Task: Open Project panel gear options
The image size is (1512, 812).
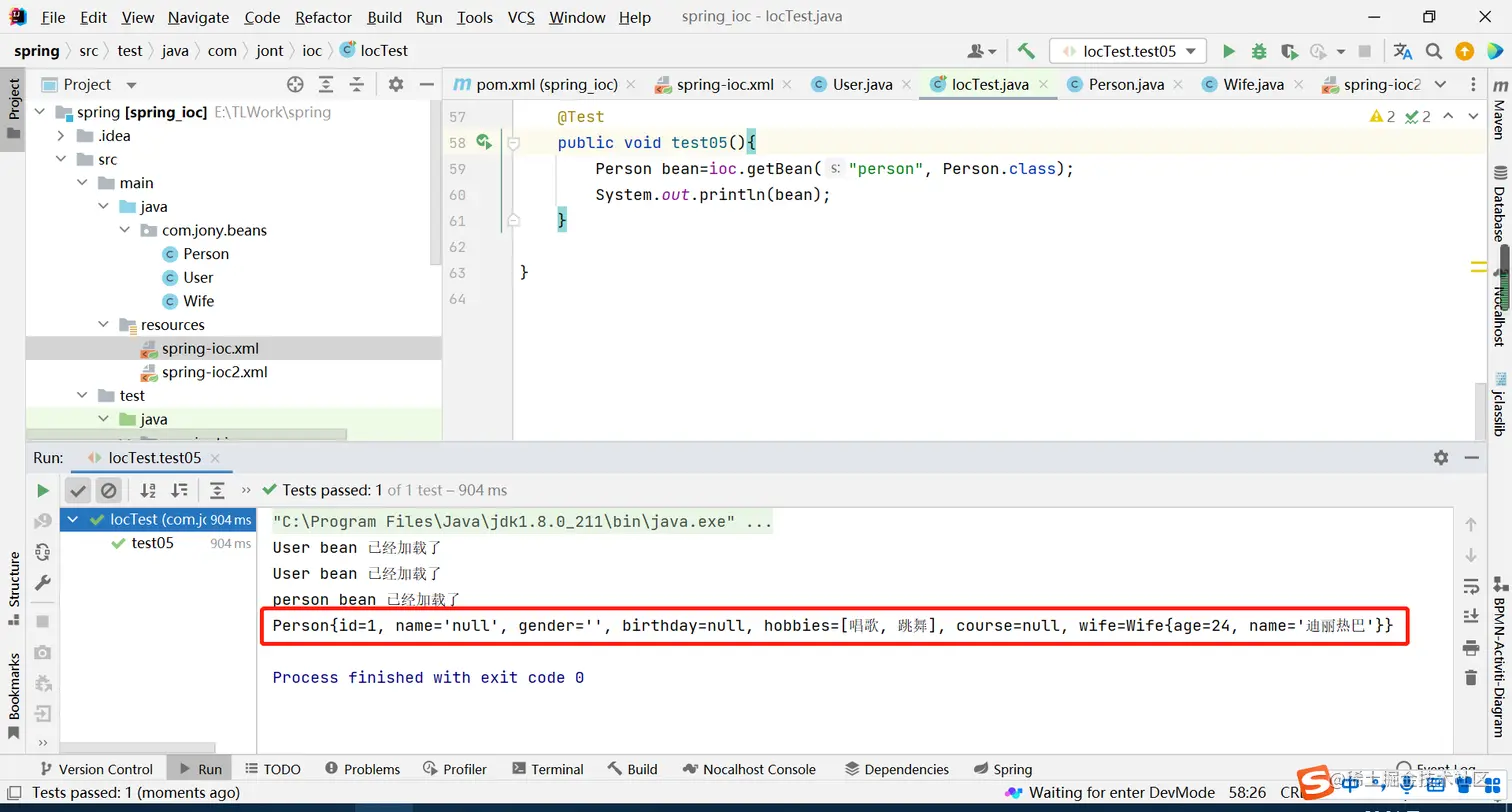Action: pos(396,85)
